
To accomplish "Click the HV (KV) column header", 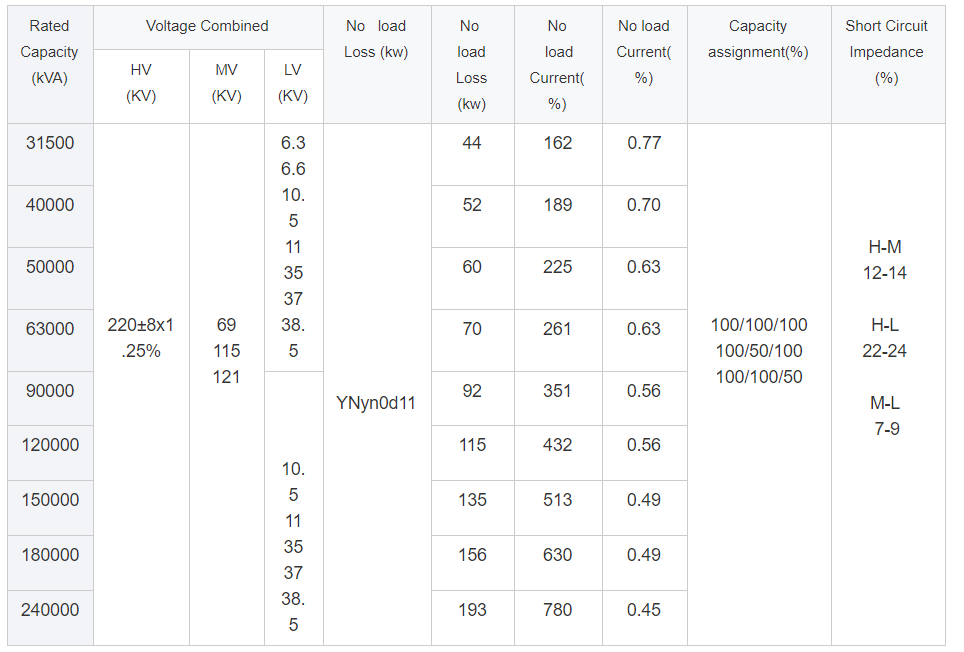I will (x=141, y=83).
